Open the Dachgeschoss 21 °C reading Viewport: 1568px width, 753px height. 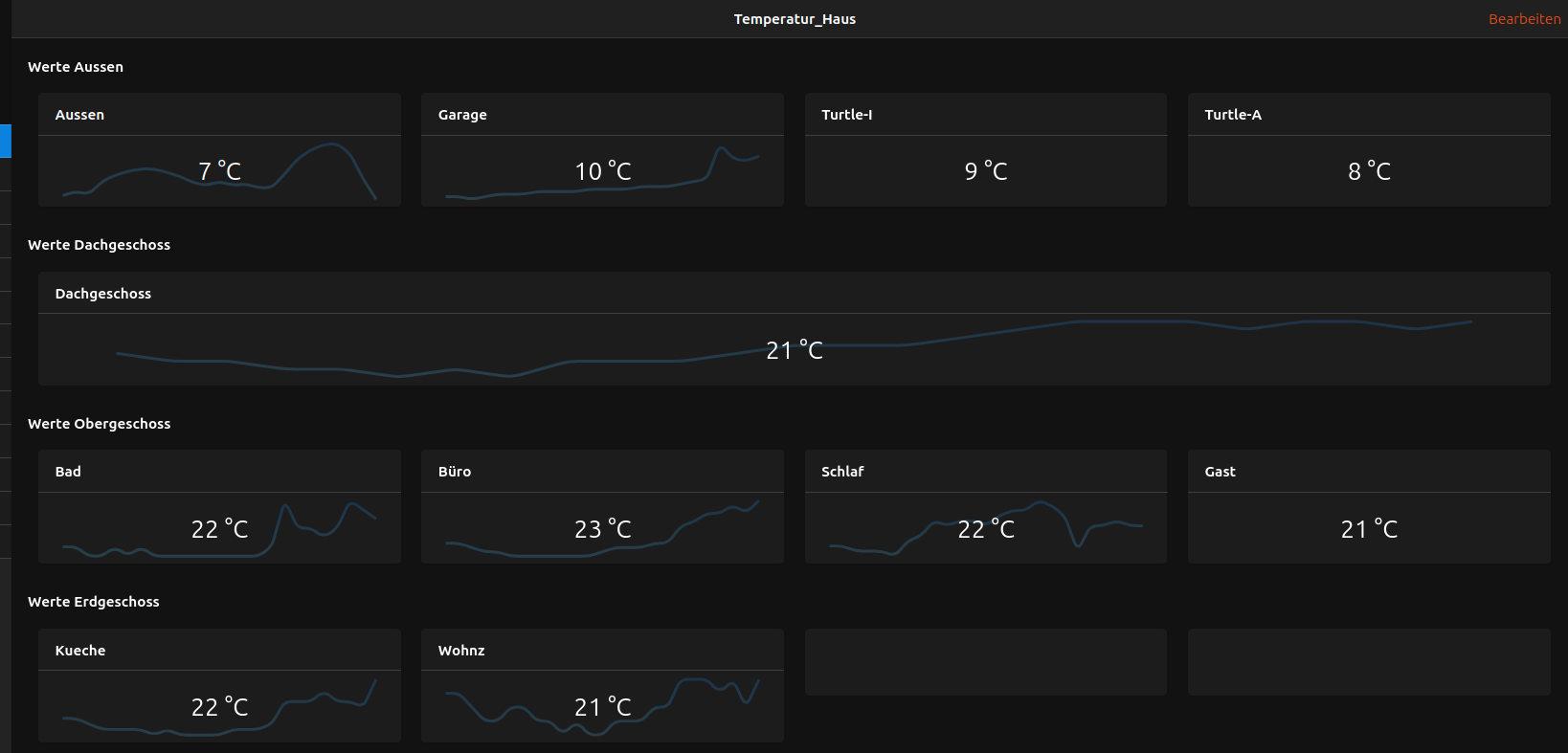(x=794, y=350)
